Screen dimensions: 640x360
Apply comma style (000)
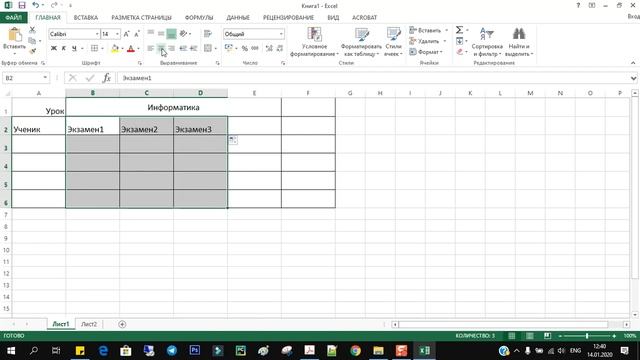255,48
